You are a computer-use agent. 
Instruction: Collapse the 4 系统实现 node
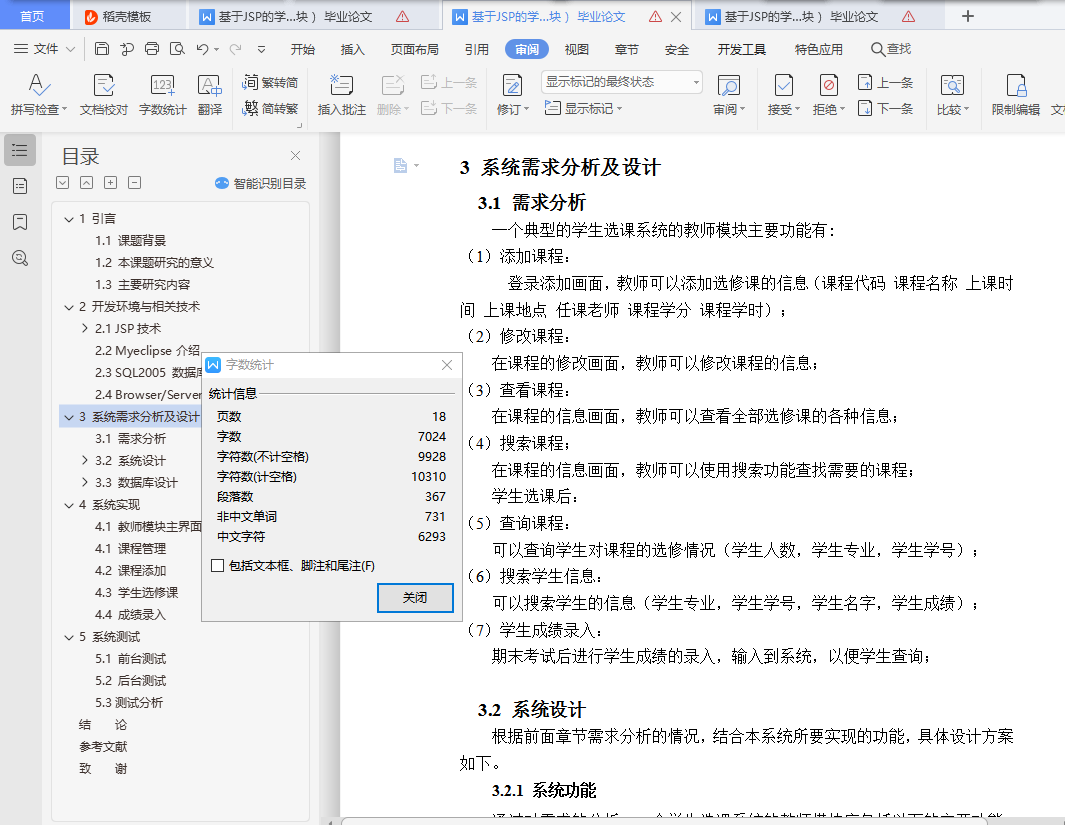point(69,505)
